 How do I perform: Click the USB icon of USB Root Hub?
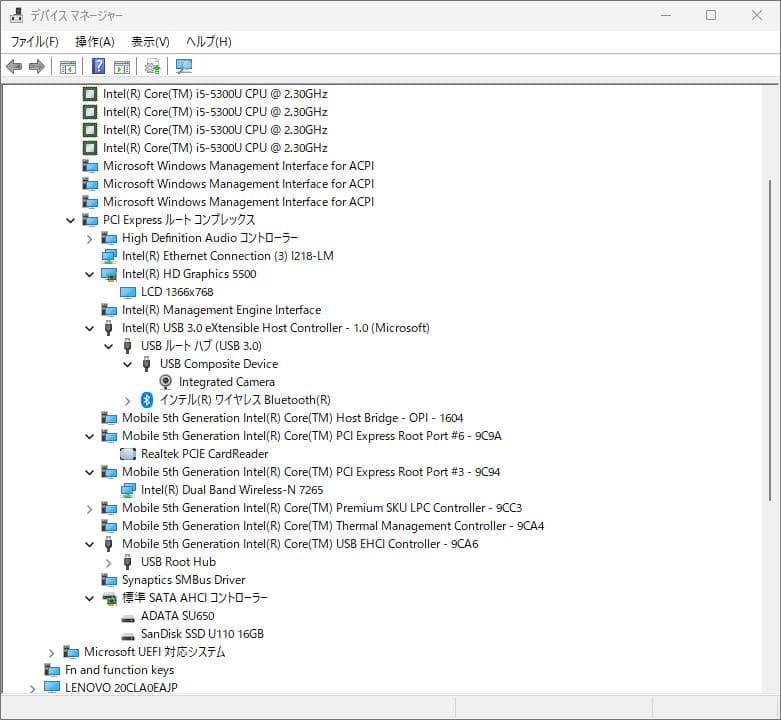click(x=128, y=562)
